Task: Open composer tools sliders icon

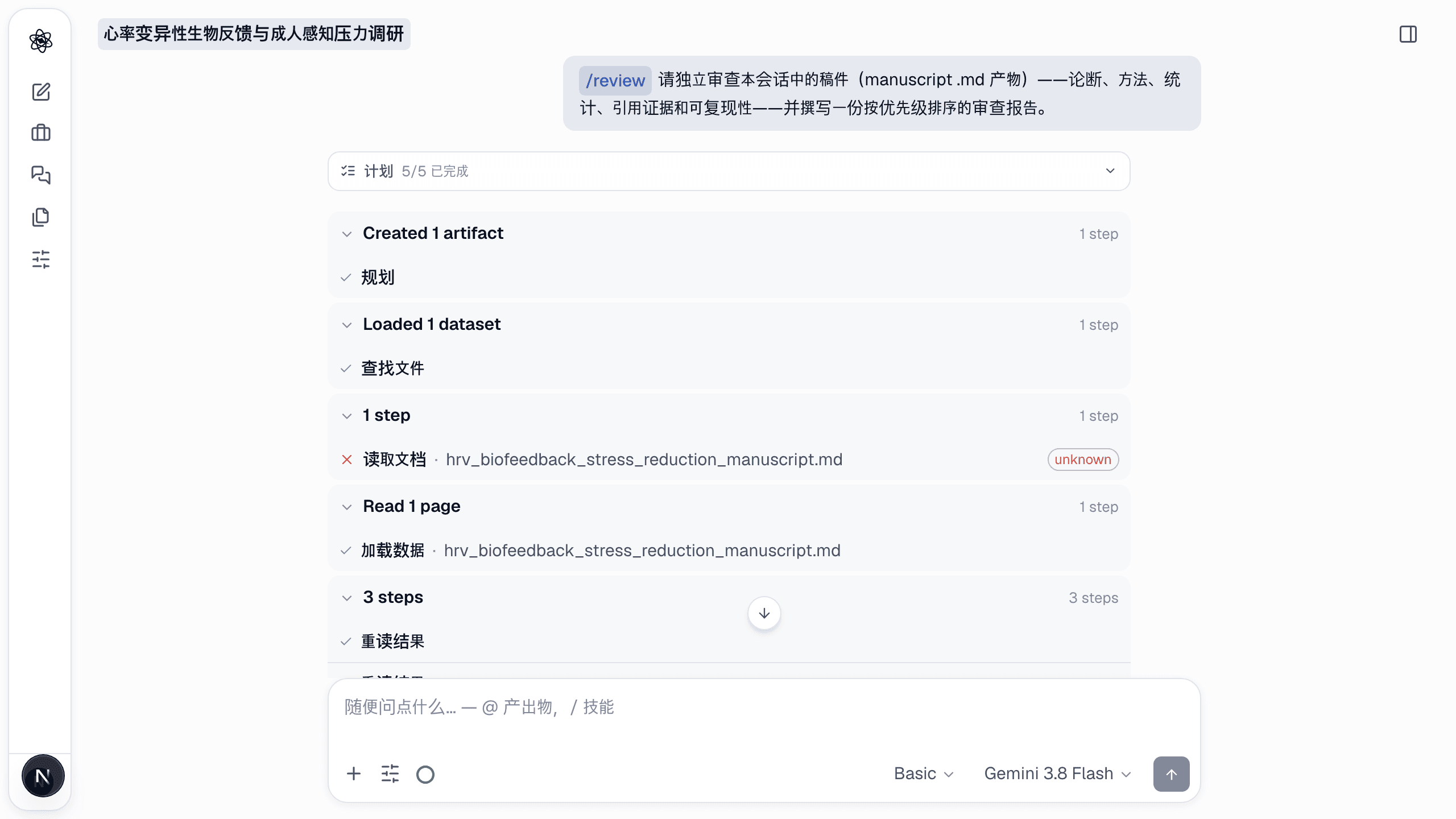Action: pyautogui.click(x=390, y=773)
